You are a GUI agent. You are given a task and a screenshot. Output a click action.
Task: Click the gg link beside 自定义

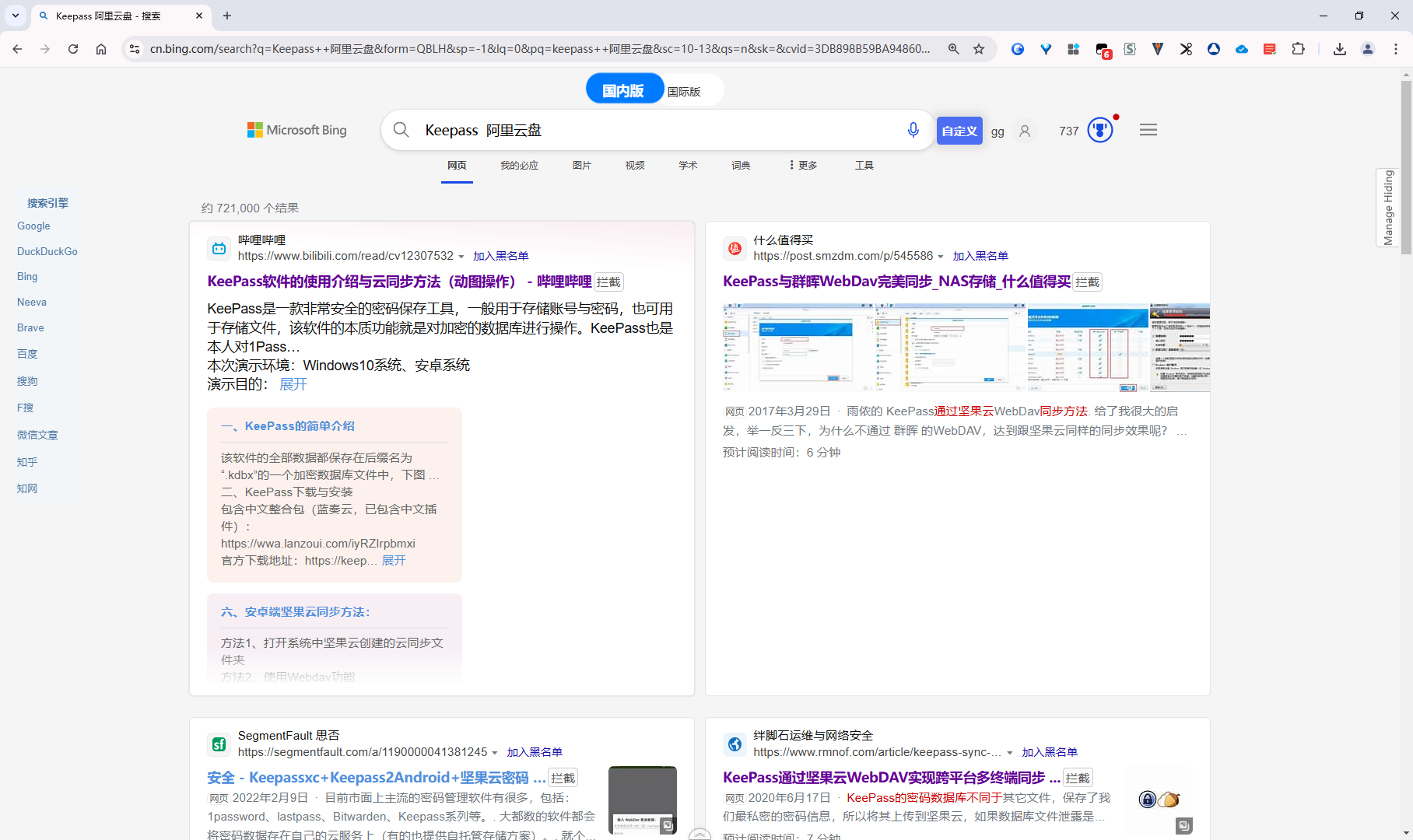[x=998, y=131]
